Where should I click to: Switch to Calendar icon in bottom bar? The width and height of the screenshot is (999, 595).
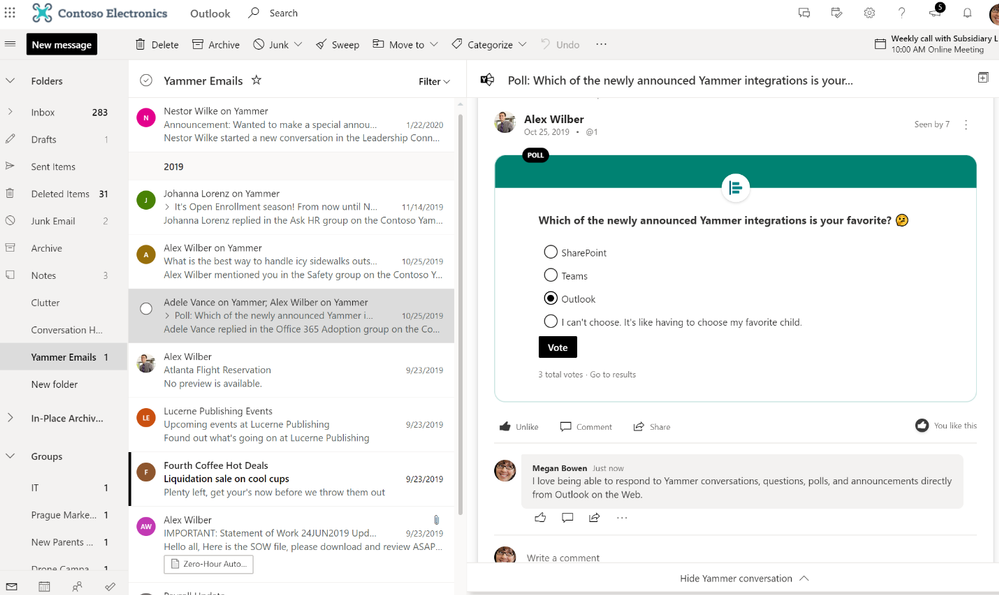point(44,587)
